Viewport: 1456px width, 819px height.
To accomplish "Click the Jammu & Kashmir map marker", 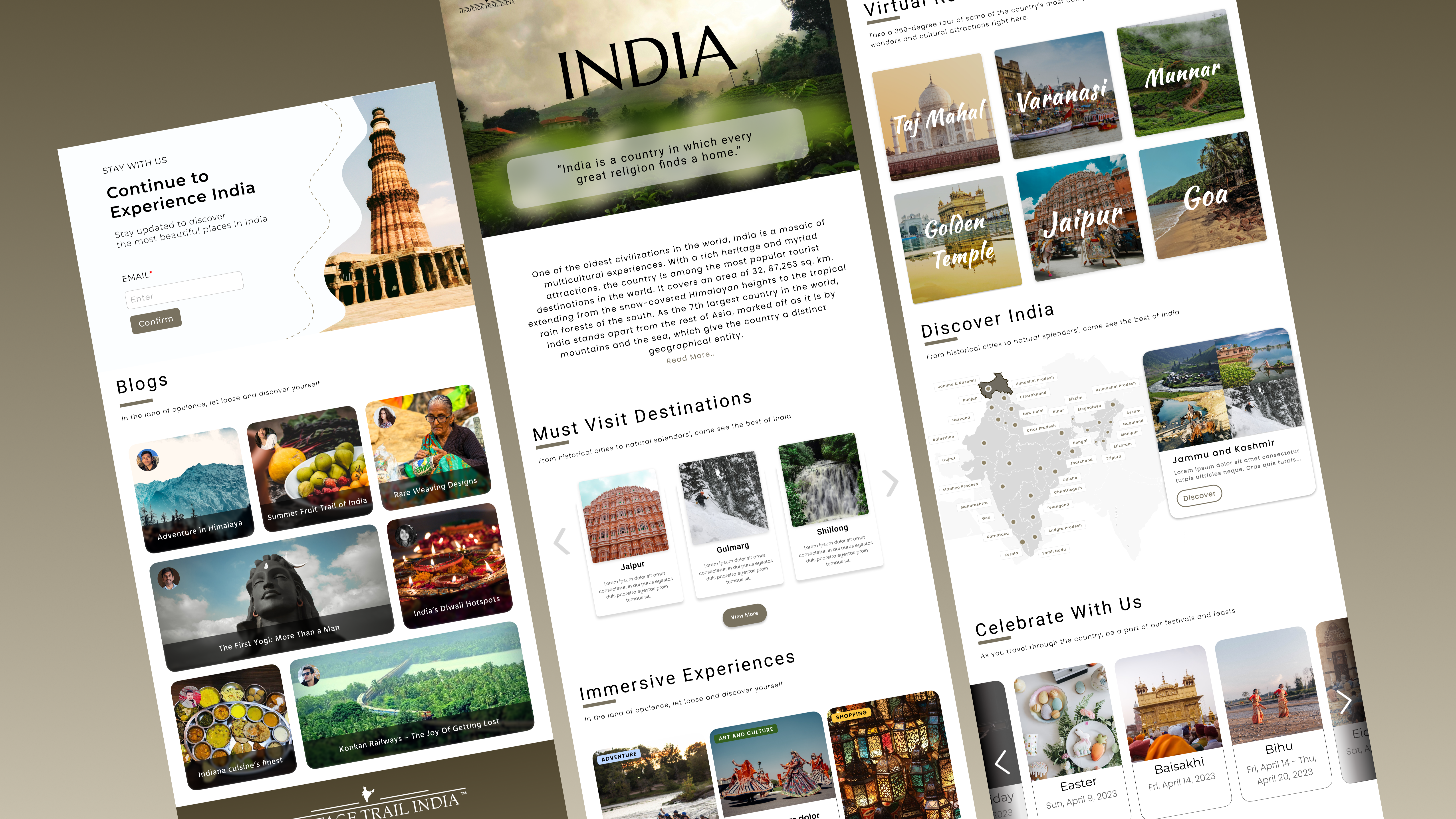I will [x=988, y=389].
